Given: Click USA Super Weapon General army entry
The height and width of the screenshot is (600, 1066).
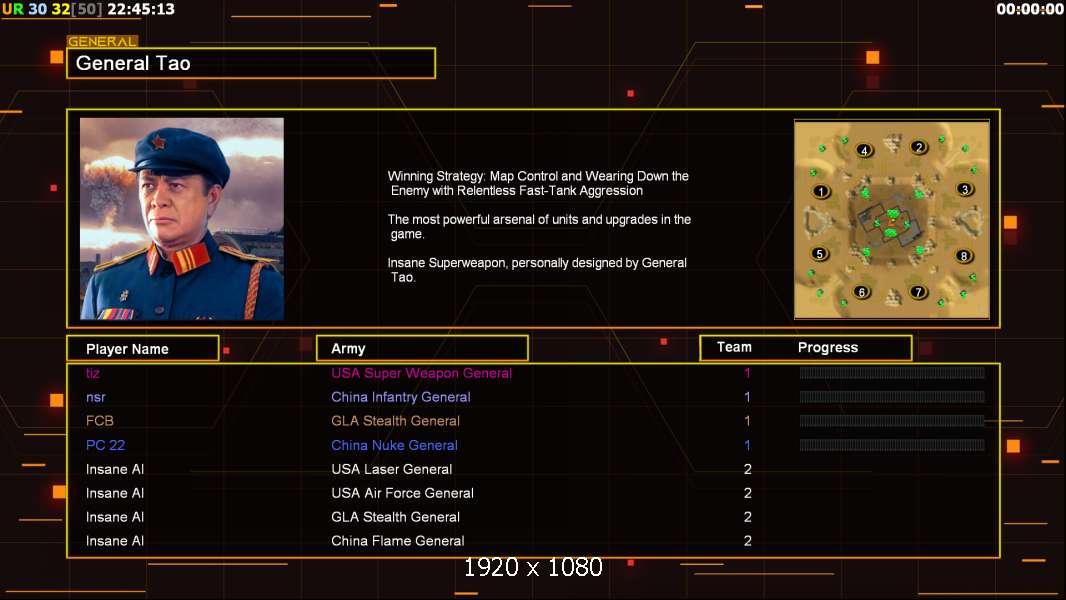Looking at the screenshot, I should [422, 373].
